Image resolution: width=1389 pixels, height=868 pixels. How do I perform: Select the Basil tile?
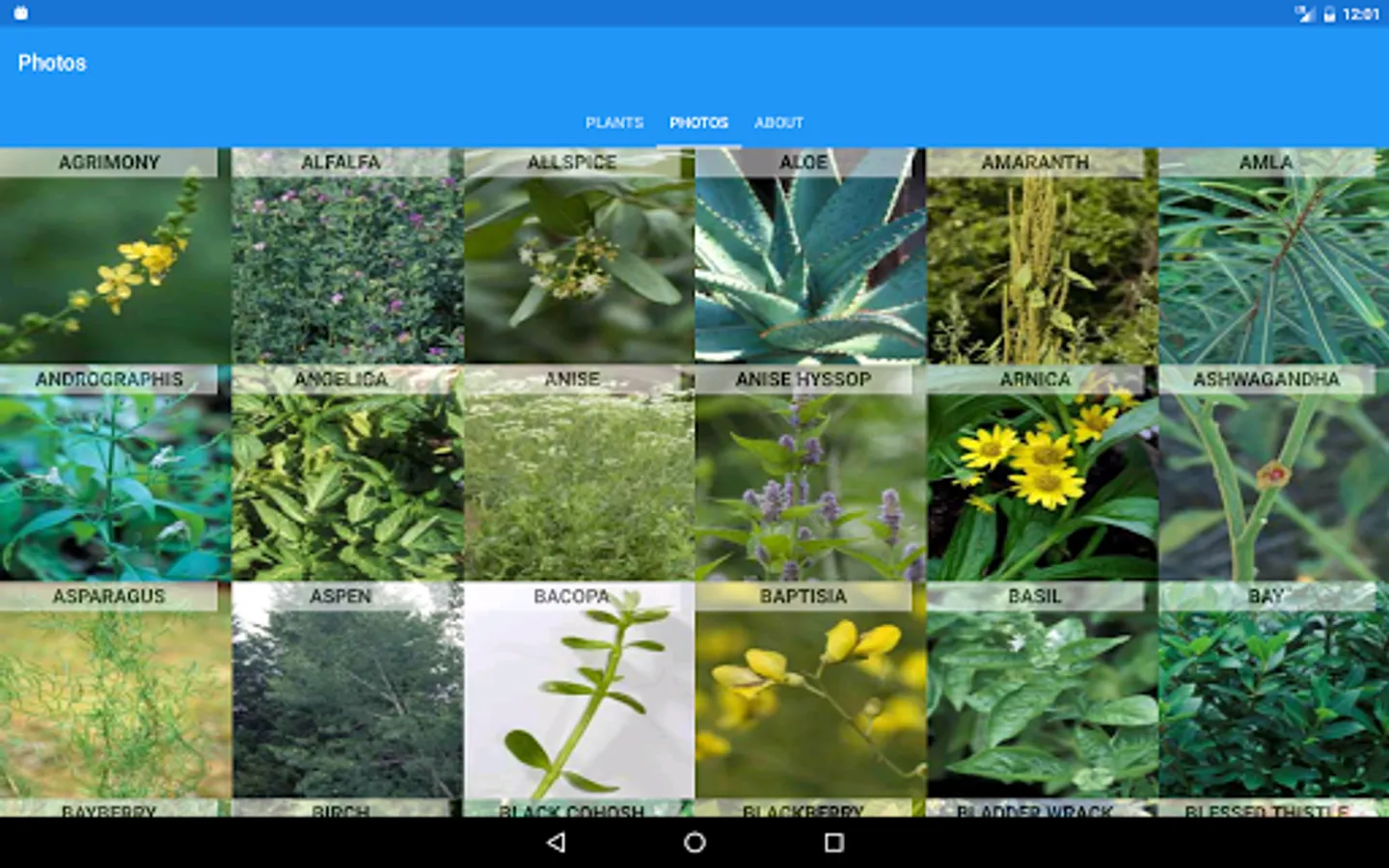(x=1042, y=690)
